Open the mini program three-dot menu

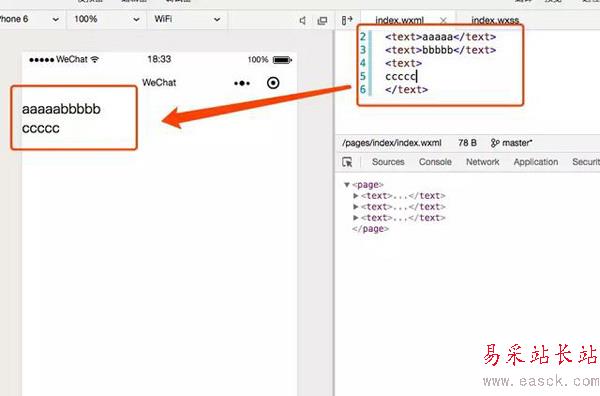(x=242, y=83)
